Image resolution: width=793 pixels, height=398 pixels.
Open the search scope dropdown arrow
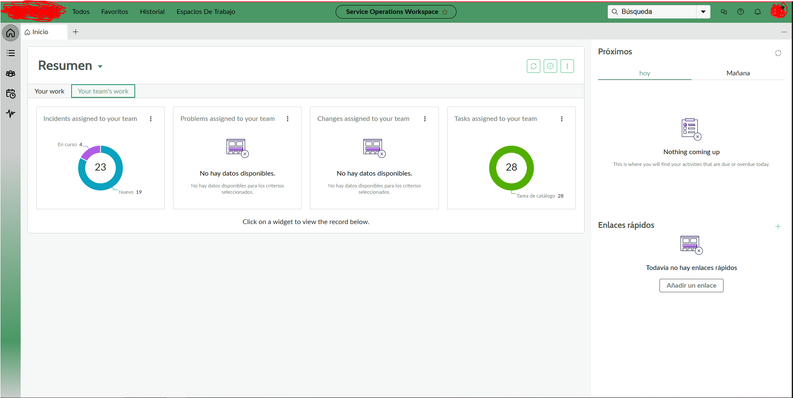pos(703,12)
